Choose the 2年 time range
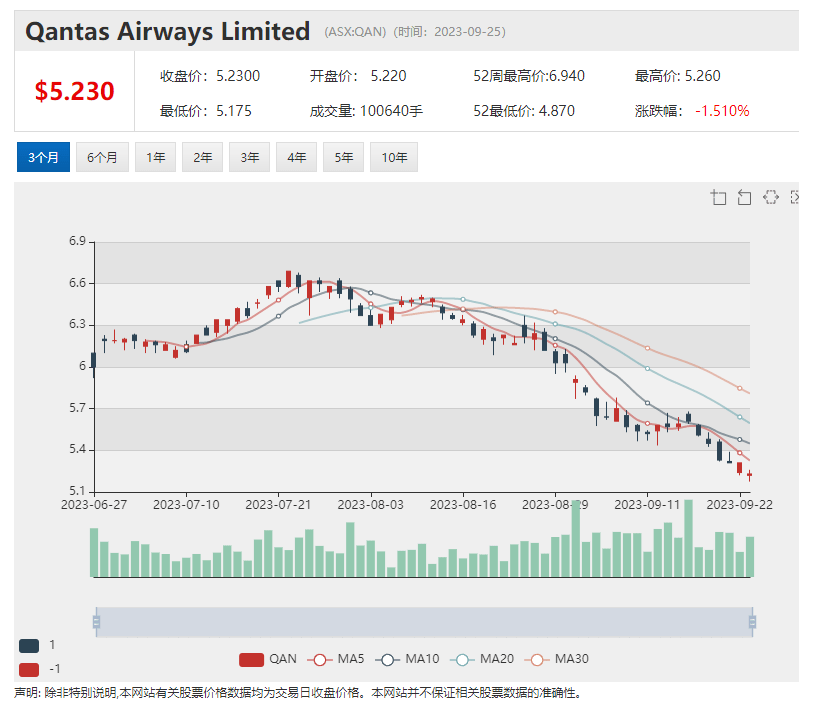815x709 pixels. [x=202, y=157]
